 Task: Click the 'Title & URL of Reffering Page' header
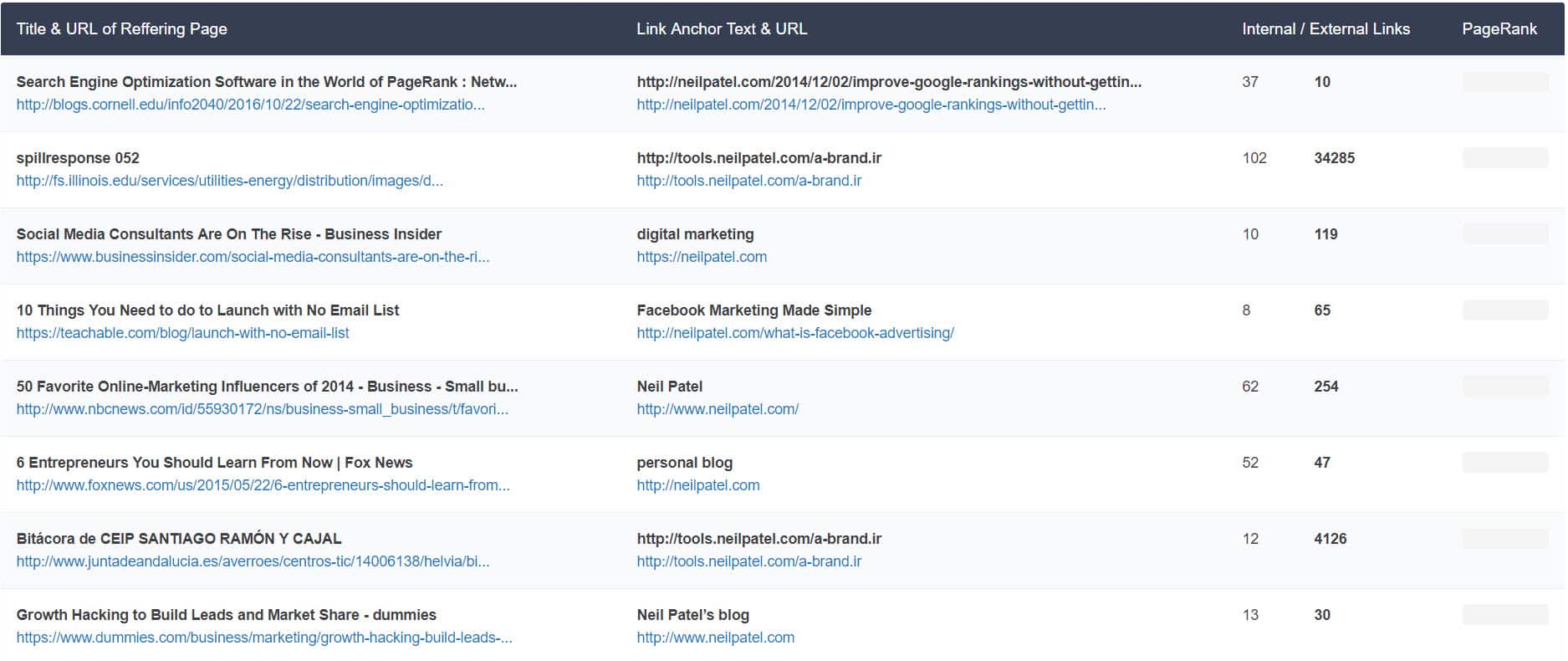pos(122,28)
